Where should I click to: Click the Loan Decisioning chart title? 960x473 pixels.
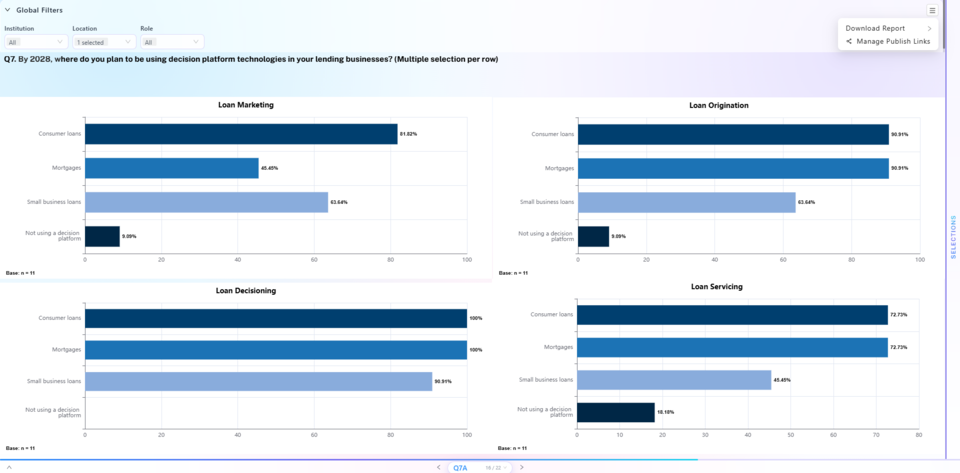246,291
